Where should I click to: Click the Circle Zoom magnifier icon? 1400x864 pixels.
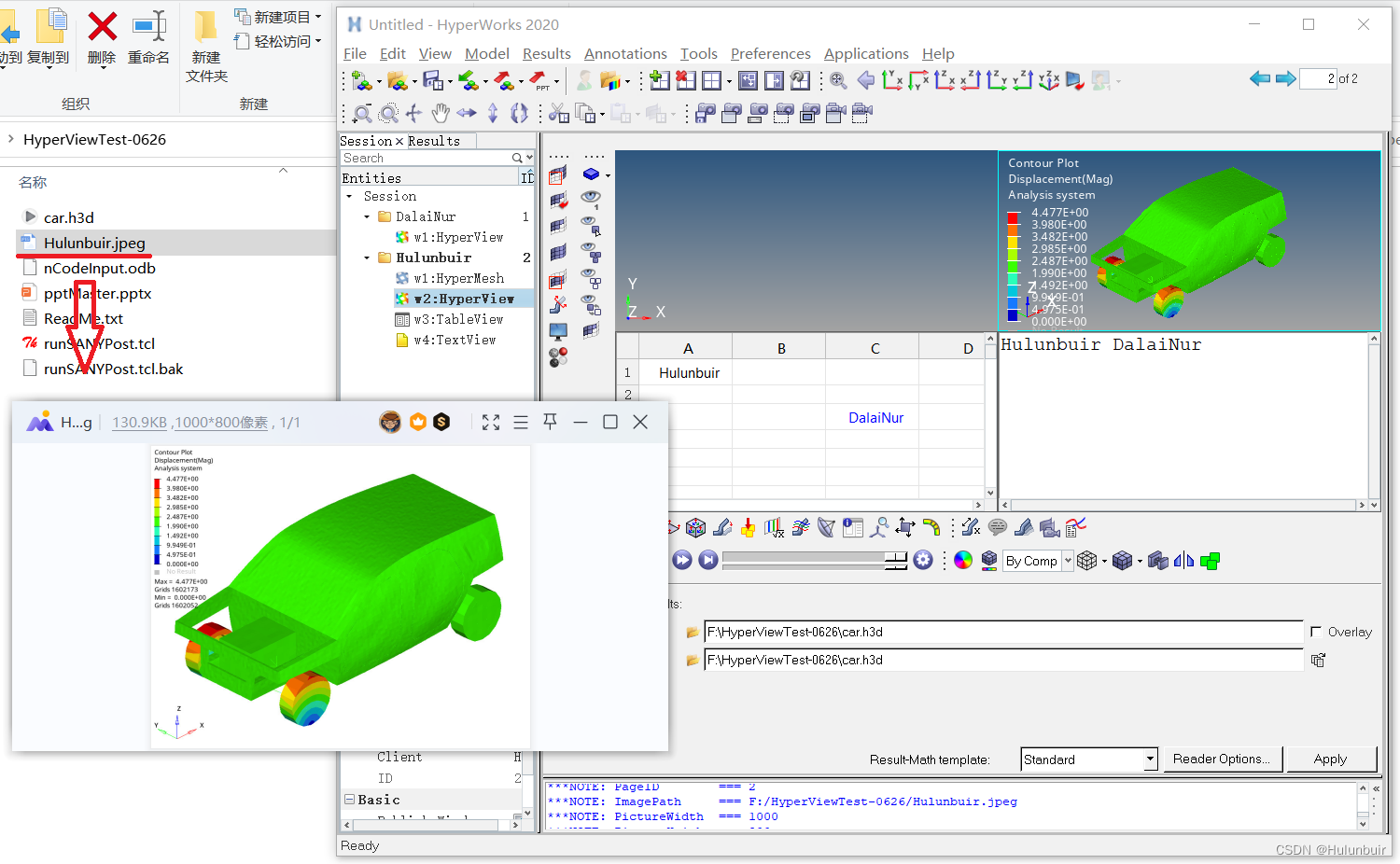(388, 114)
